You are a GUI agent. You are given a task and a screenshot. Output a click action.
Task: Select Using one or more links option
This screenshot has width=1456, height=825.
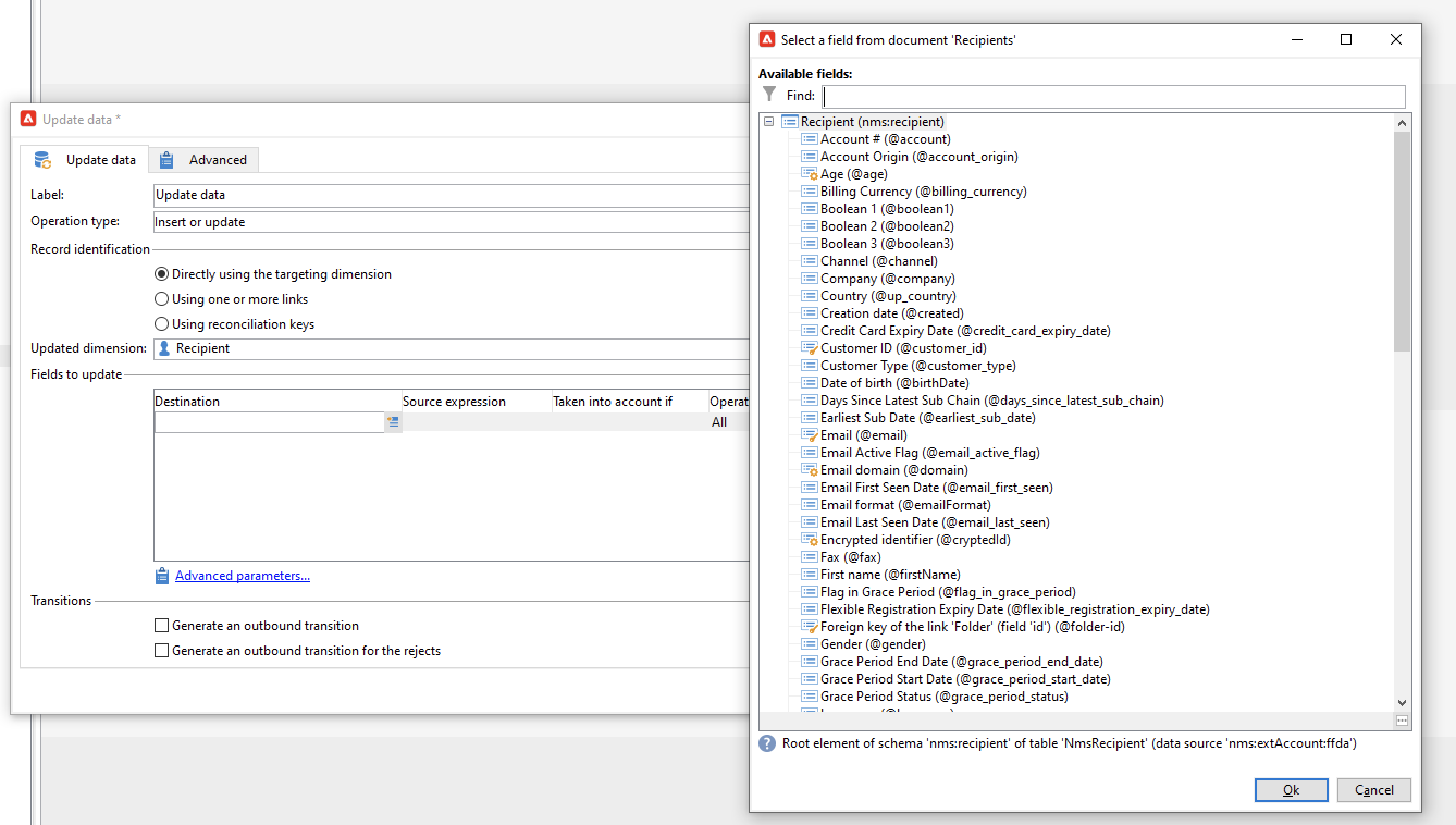pos(162,299)
